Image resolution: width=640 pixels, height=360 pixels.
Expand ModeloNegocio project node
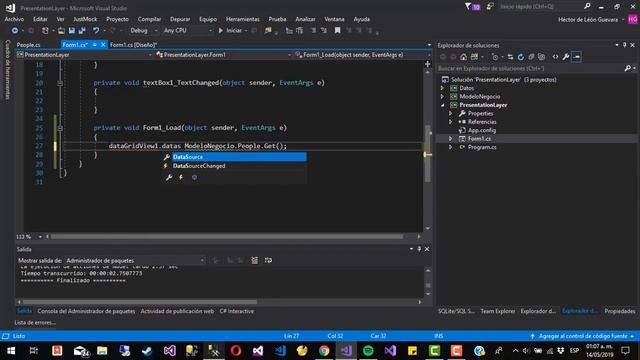pos(442,97)
